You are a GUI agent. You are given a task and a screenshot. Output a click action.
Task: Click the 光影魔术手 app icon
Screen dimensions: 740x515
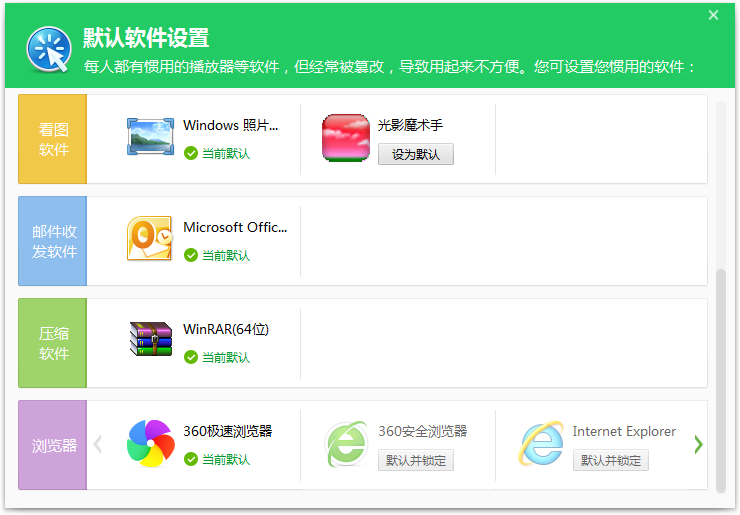[x=346, y=137]
